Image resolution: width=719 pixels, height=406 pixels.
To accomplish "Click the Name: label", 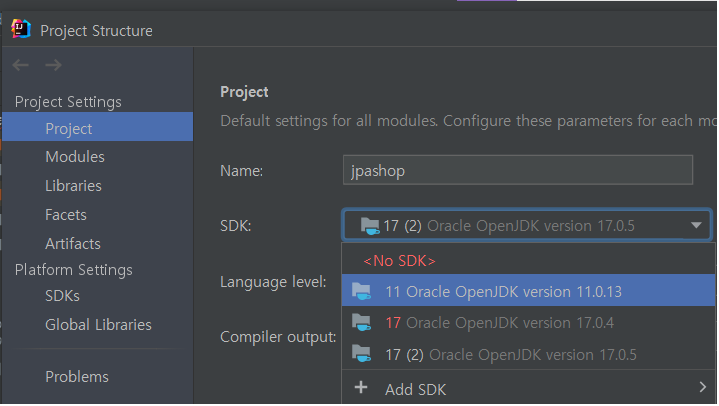I will click(x=242, y=171).
